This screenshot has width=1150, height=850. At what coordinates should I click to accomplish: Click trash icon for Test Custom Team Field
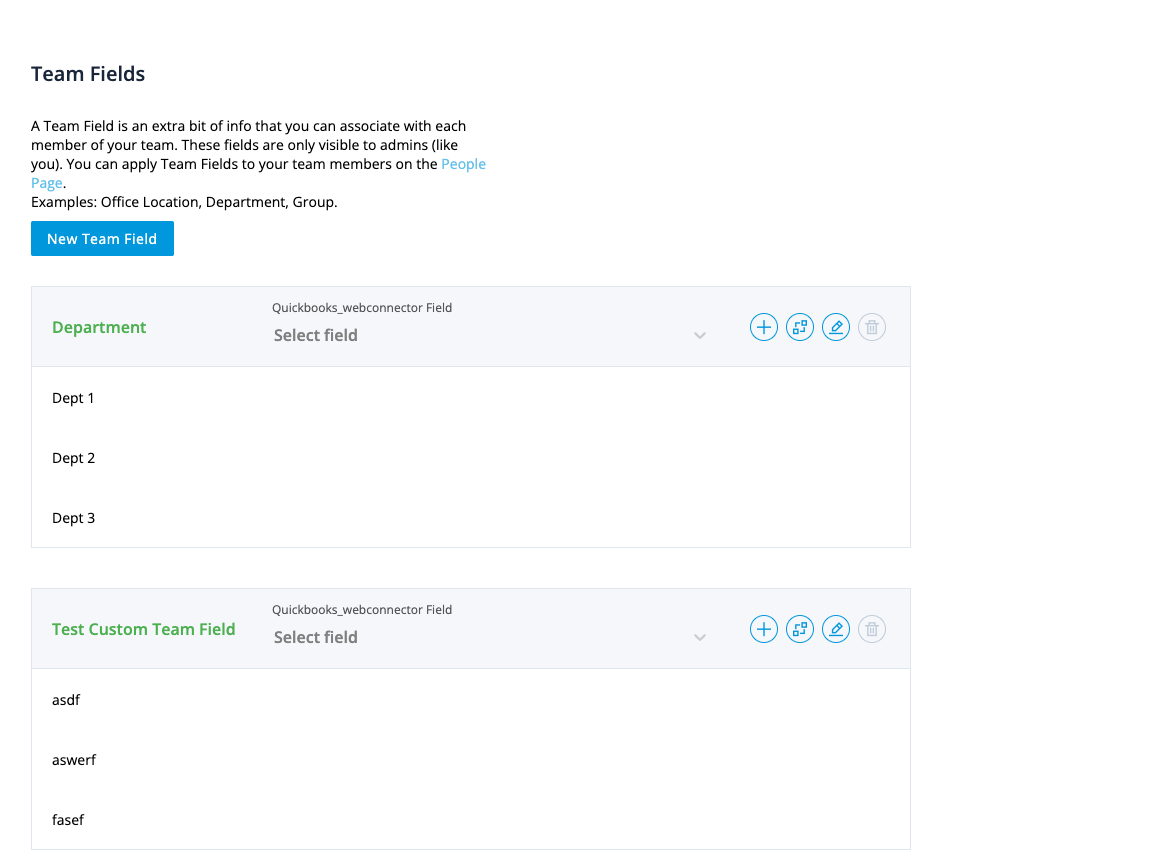(872, 629)
